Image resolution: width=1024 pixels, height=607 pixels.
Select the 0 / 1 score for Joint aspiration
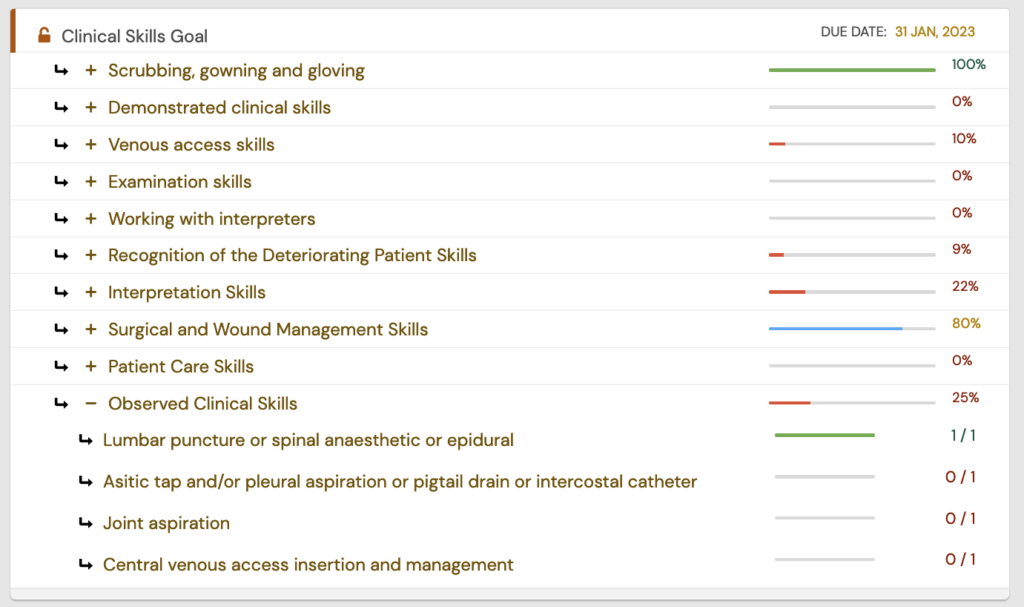point(960,518)
